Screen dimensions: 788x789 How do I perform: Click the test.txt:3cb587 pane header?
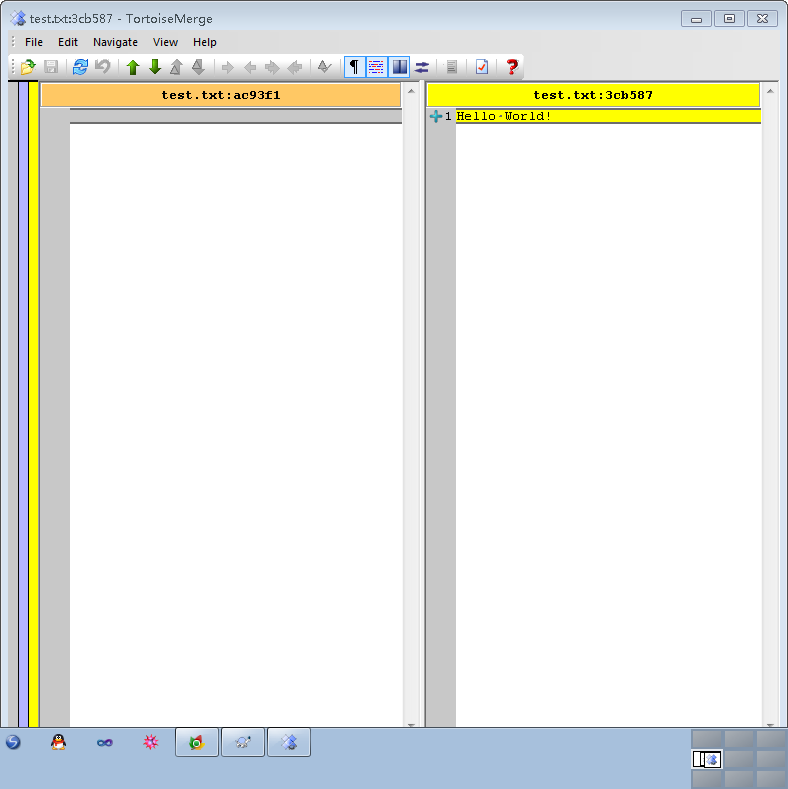(x=593, y=95)
